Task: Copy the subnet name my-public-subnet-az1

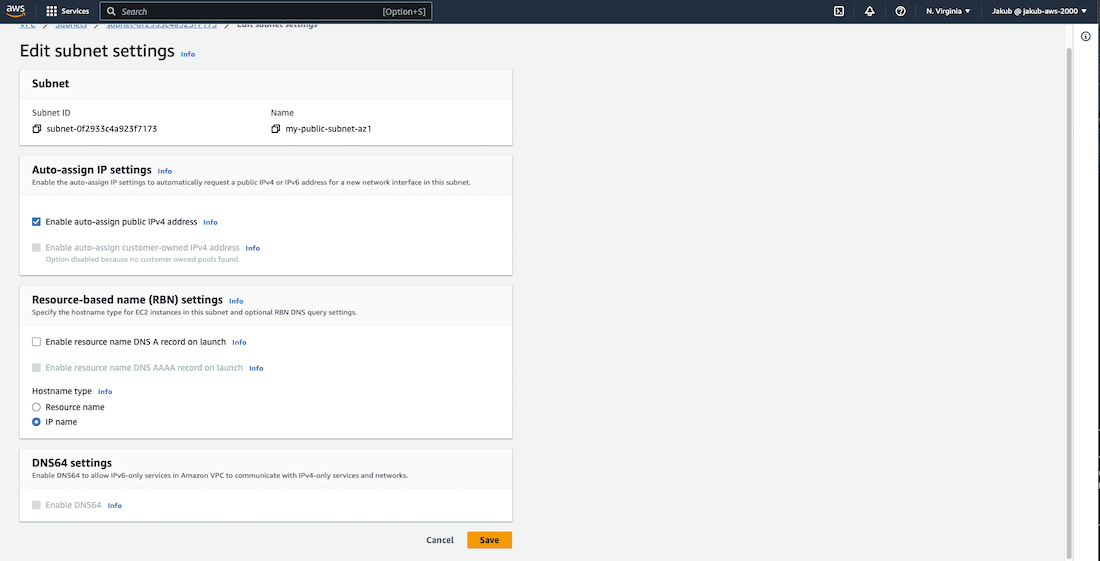Action: pyautogui.click(x=276, y=129)
